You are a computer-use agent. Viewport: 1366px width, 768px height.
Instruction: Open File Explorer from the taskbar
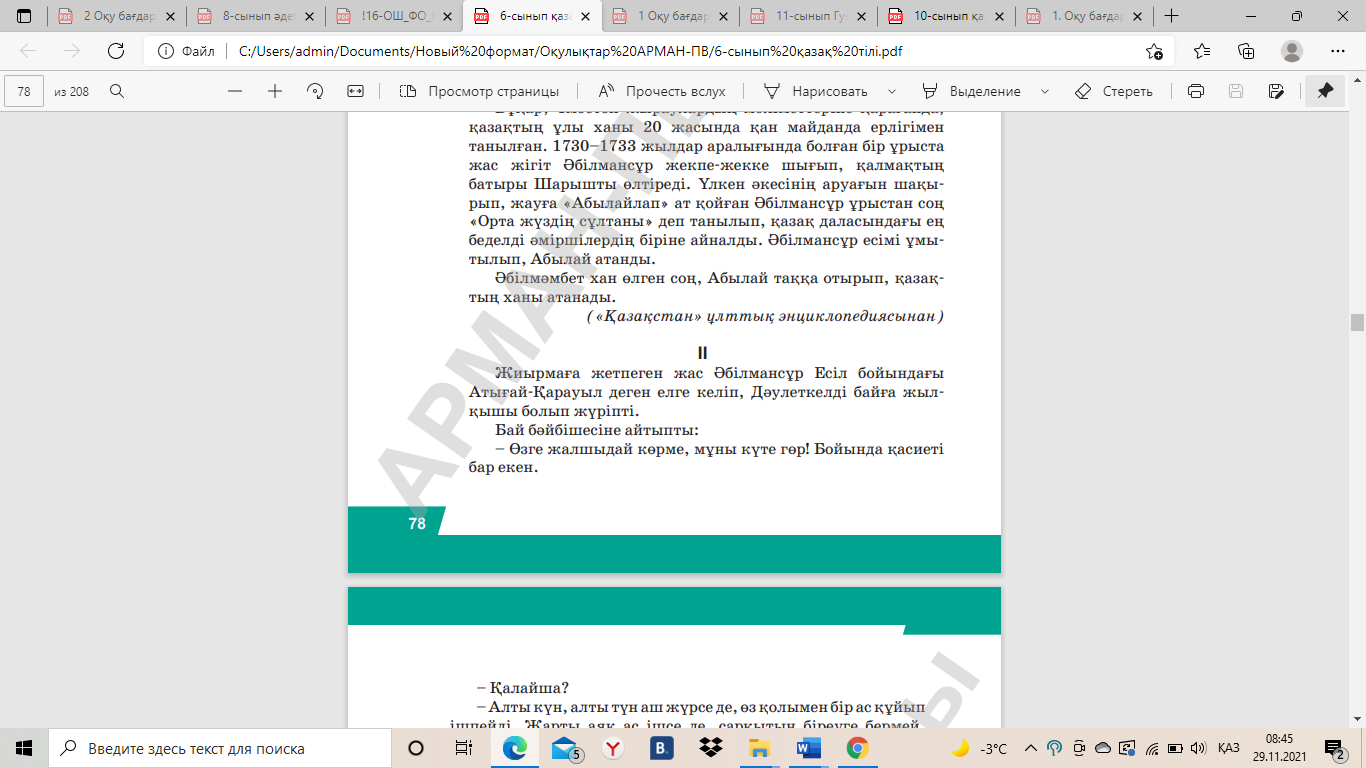[x=759, y=748]
